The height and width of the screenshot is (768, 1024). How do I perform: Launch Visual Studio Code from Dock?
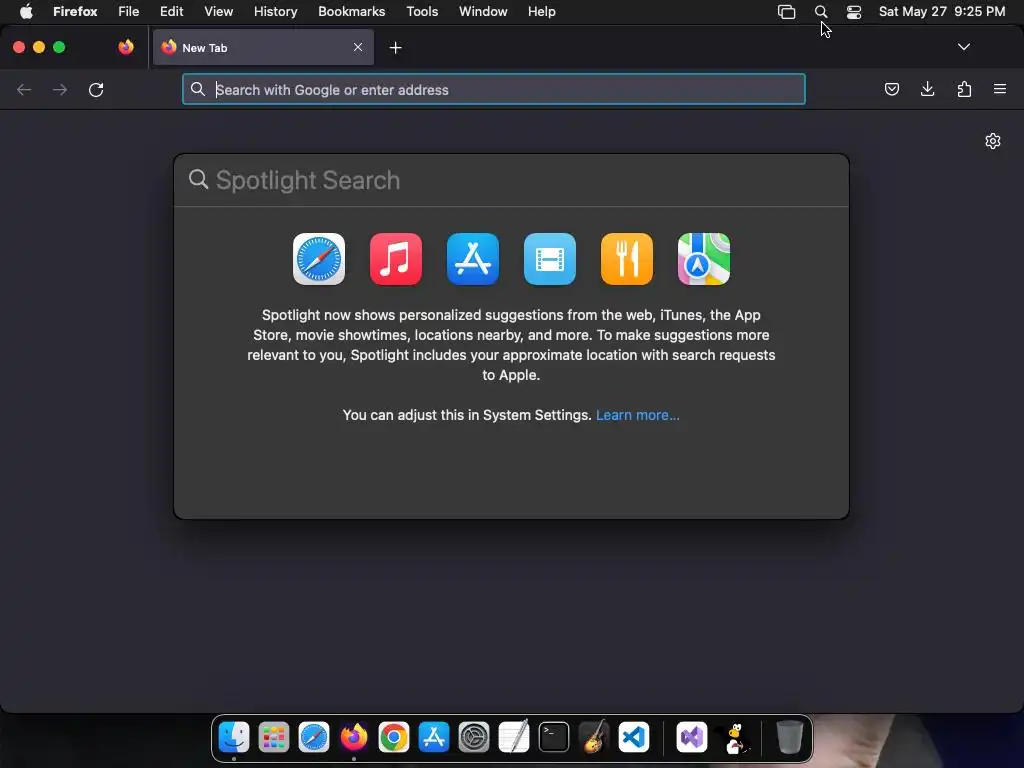pos(634,737)
